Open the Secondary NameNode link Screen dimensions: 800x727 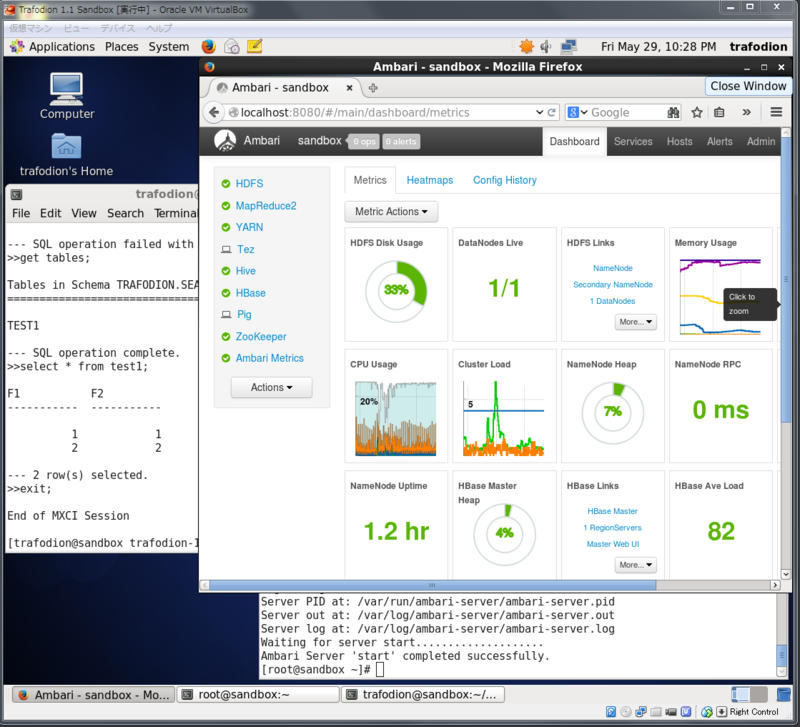(x=613, y=285)
